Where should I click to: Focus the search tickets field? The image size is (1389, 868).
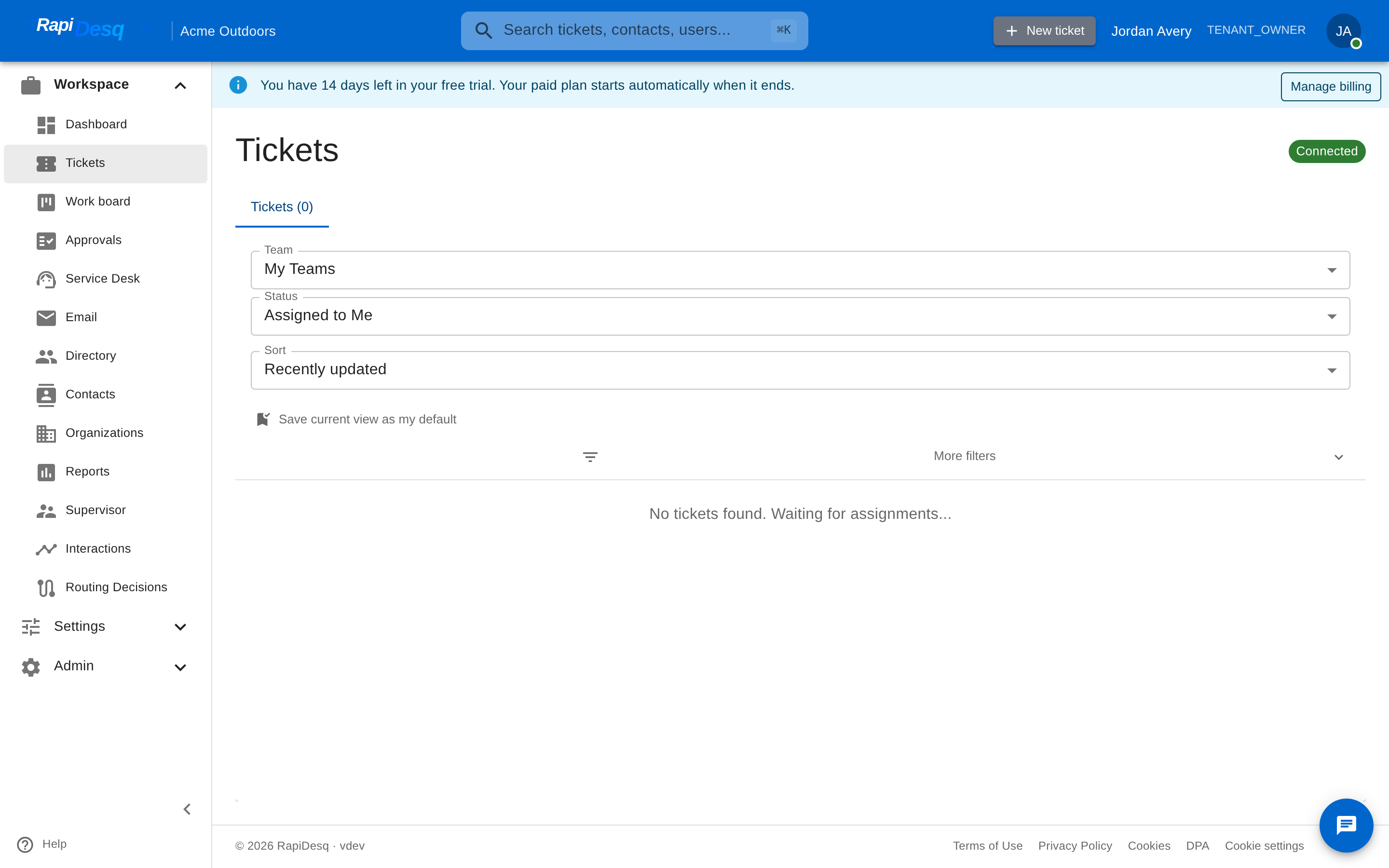[x=634, y=30]
